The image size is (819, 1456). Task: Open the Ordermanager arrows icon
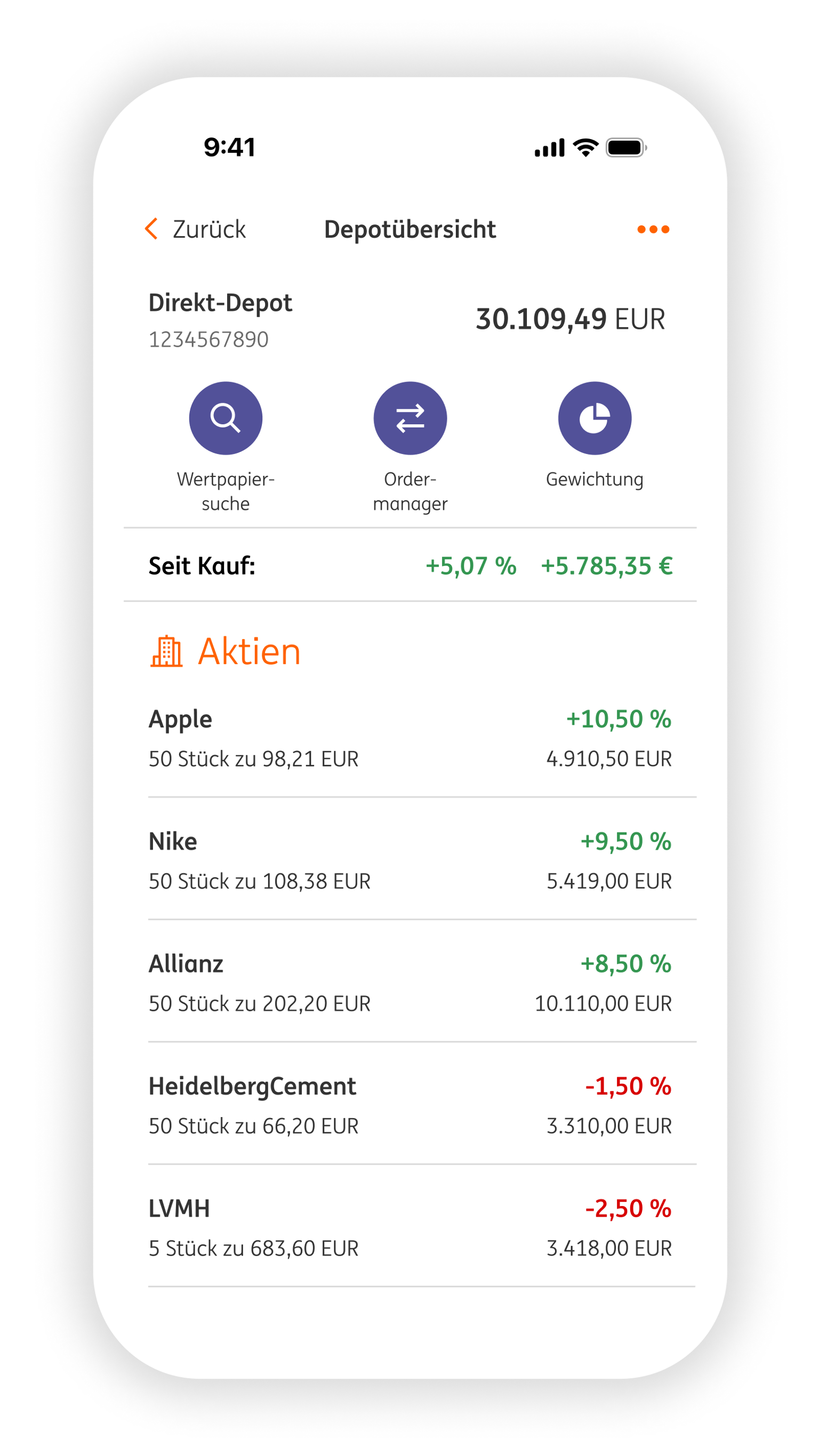coord(410,418)
